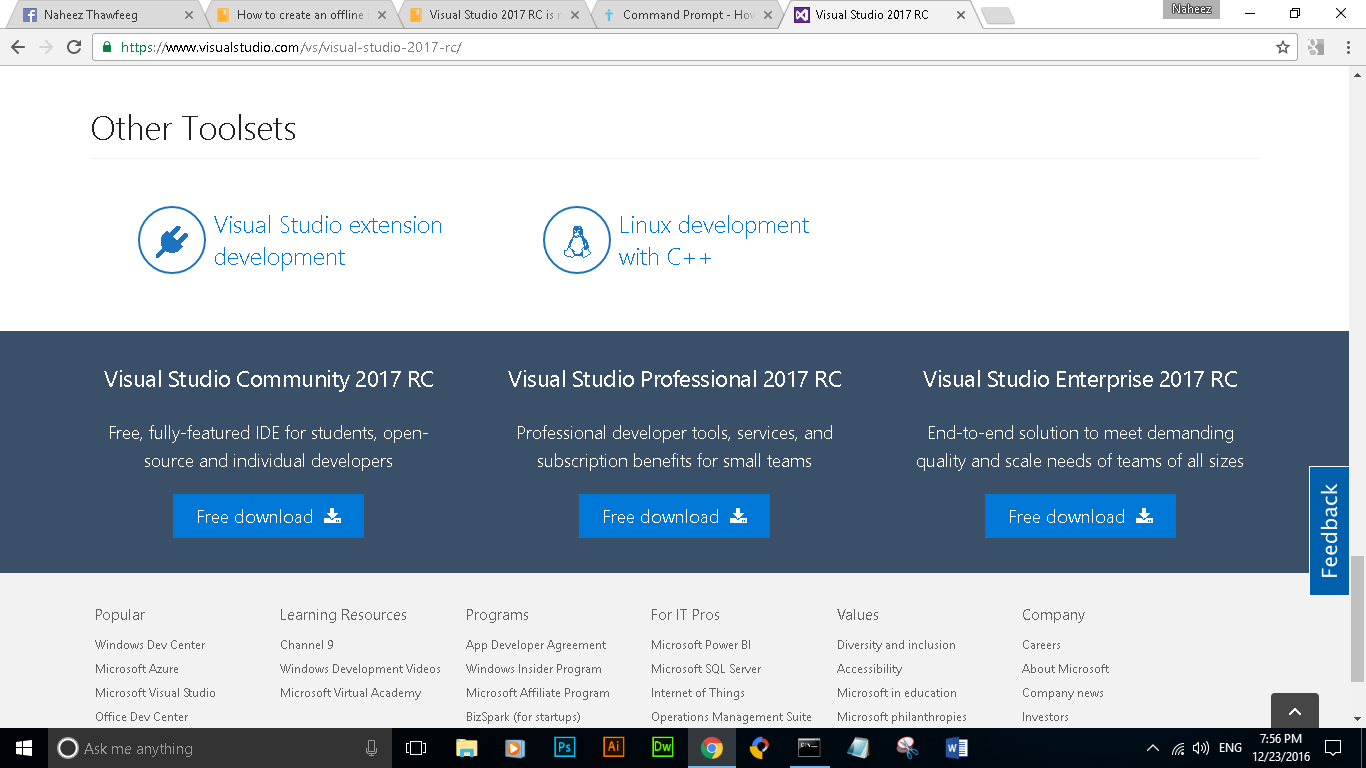
Task: Open File Explorer from the taskbar
Action: click(x=467, y=748)
